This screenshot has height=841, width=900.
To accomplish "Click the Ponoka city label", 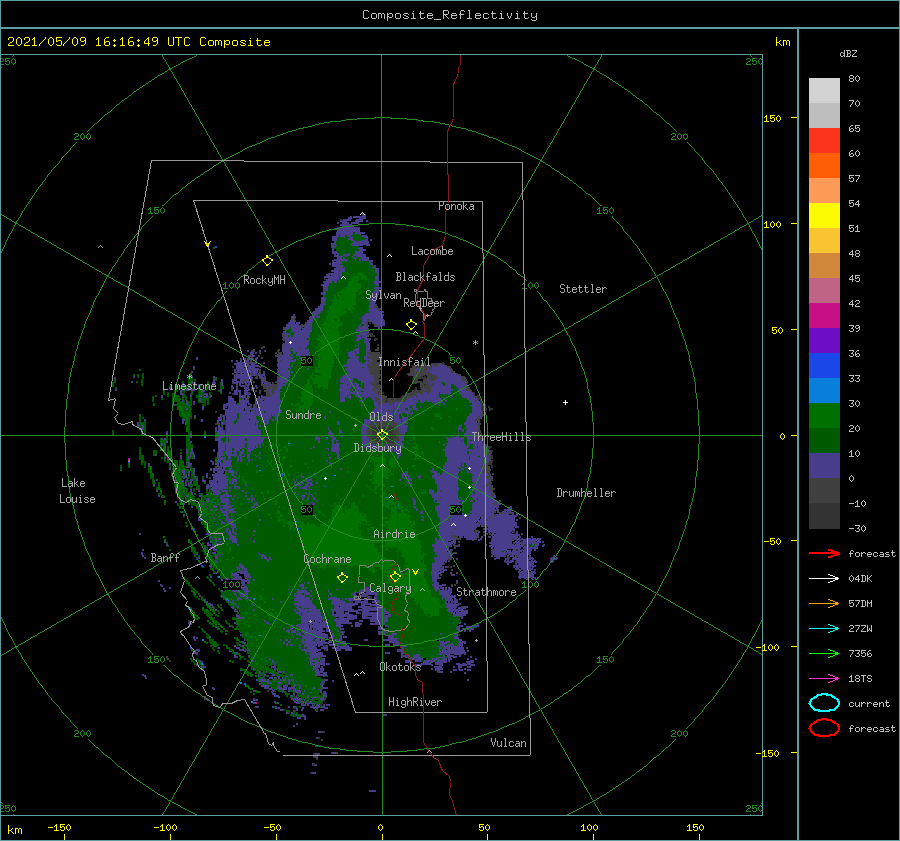I will click(456, 206).
